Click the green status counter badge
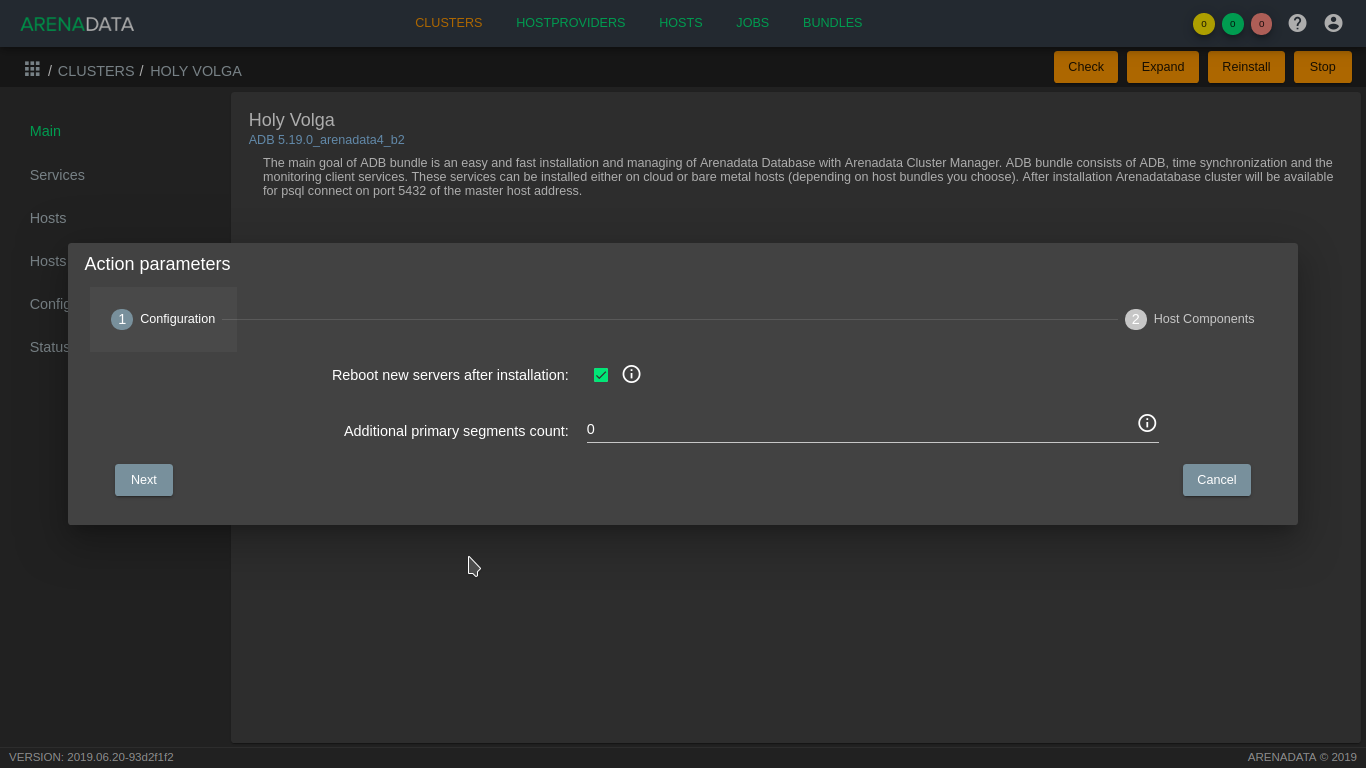This screenshot has height=768, width=1366. pos(1232,24)
